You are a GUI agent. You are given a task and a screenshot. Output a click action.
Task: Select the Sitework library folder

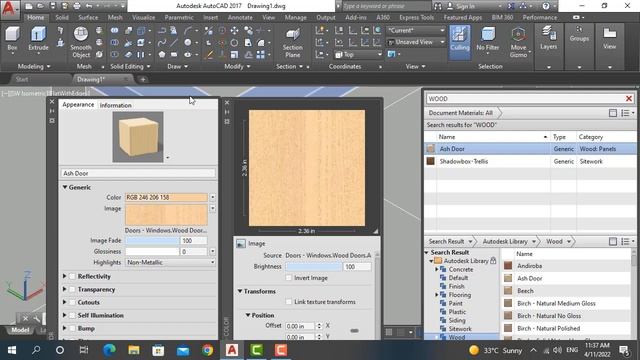pyautogui.click(x=460, y=329)
